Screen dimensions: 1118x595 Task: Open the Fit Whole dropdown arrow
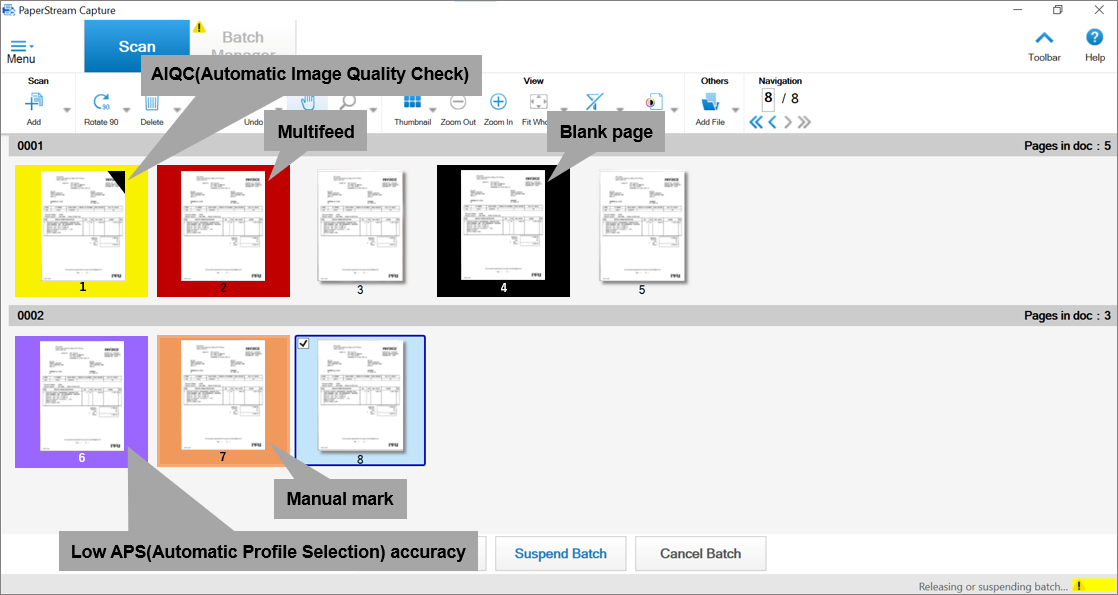coord(563,110)
